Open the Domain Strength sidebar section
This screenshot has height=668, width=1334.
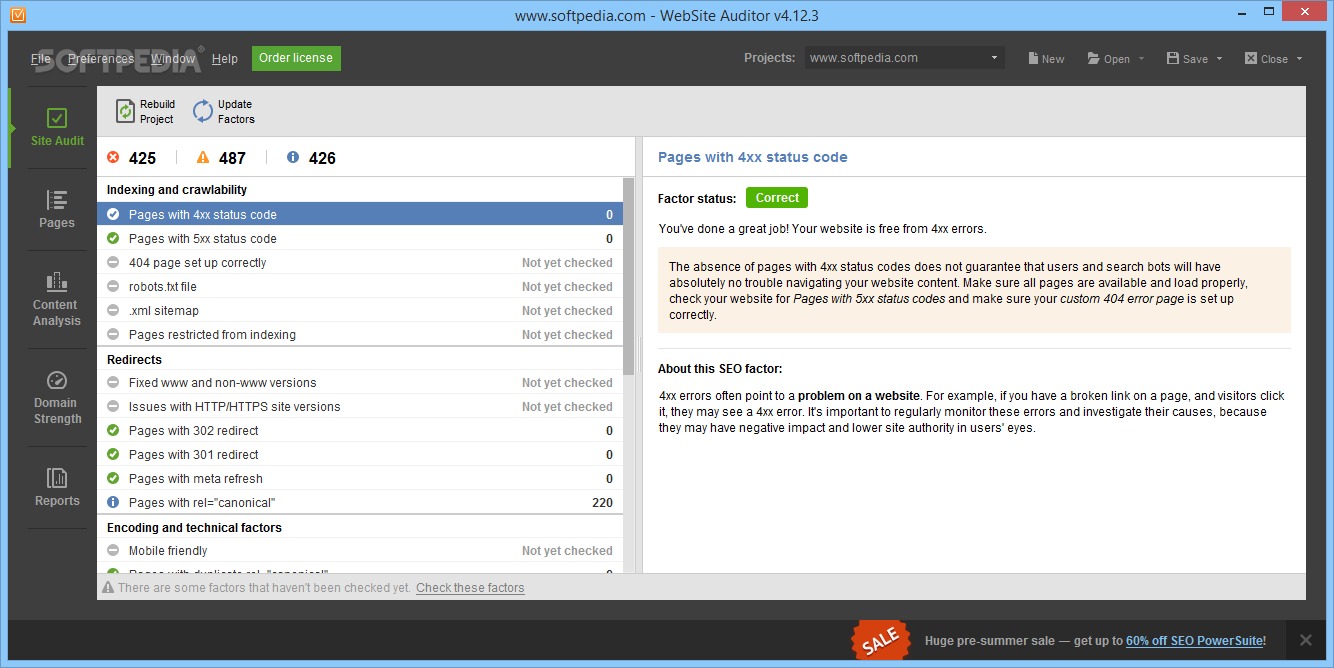coord(57,397)
